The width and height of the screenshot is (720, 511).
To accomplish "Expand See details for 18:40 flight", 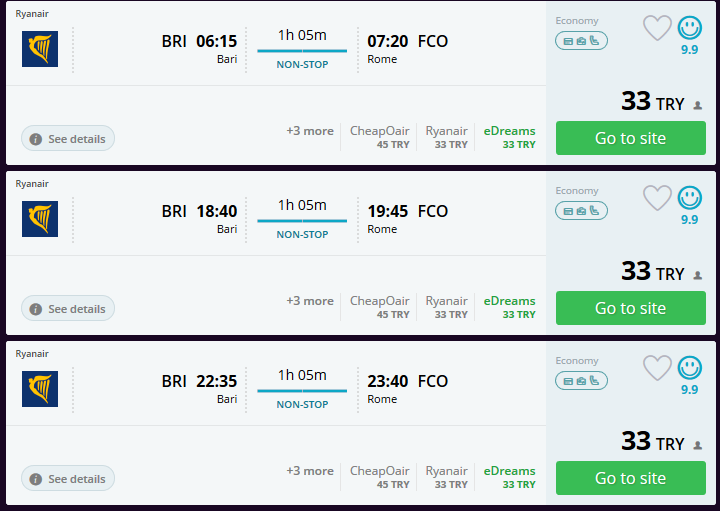I will pos(68,309).
